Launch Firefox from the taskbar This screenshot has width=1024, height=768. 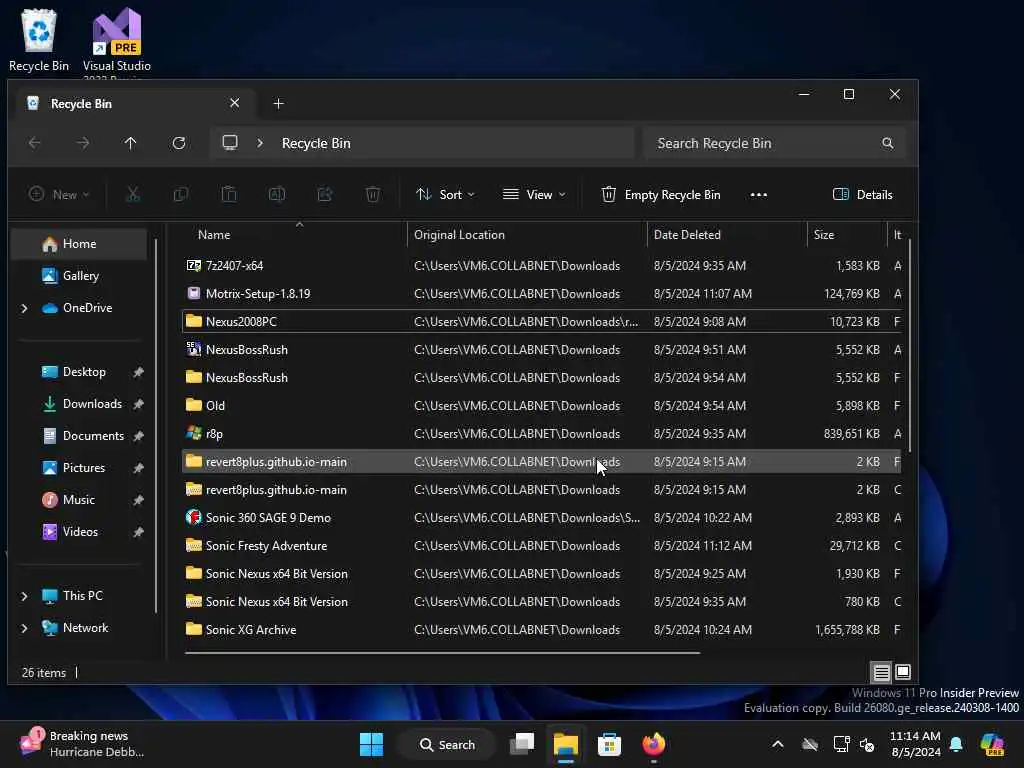(x=654, y=744)
